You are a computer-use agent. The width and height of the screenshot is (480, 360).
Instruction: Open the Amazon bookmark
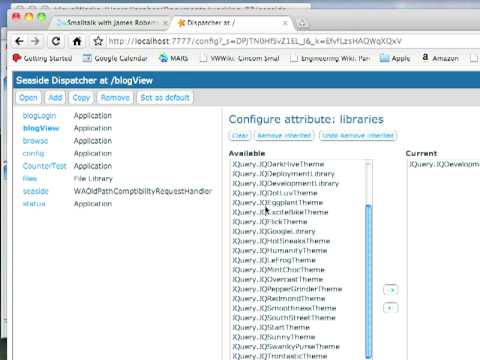[x=440, y=58]
